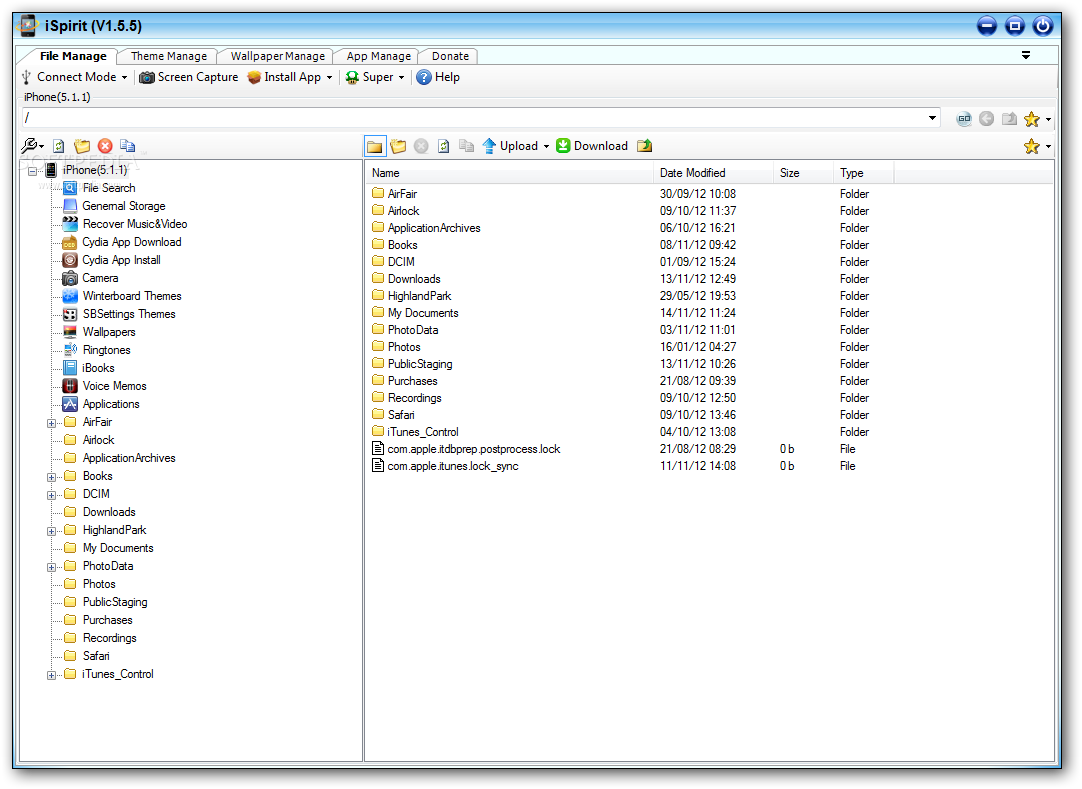Sort by the Date Modified column header
Screen dimensions: 1082x789
click(713, 173)
